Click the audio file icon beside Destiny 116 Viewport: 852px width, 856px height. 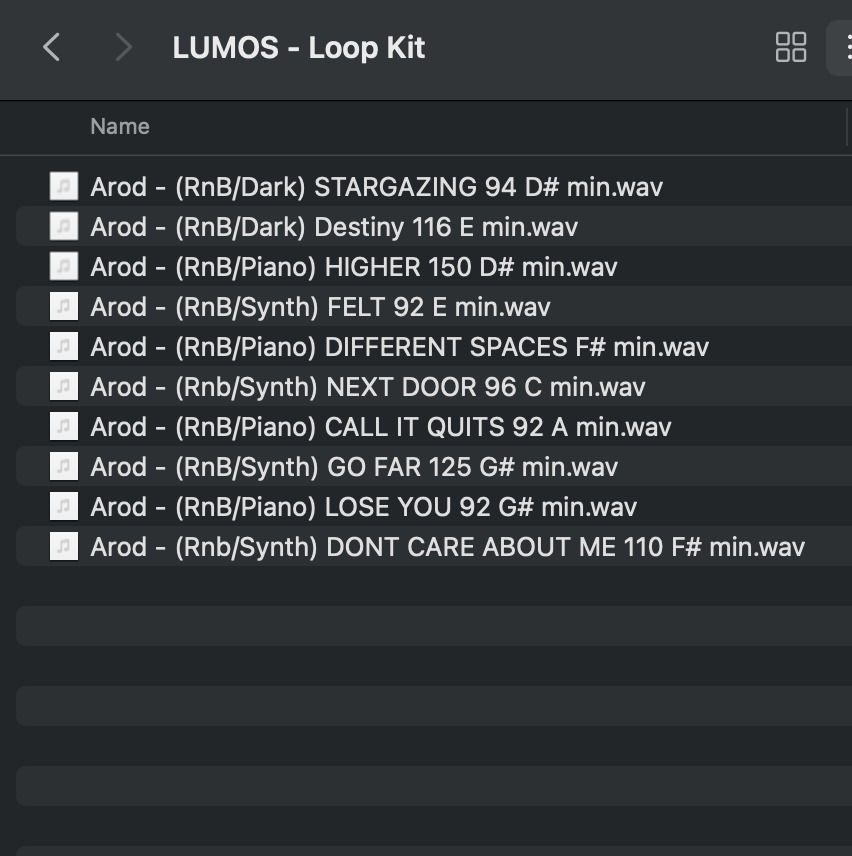coord(63,226)
